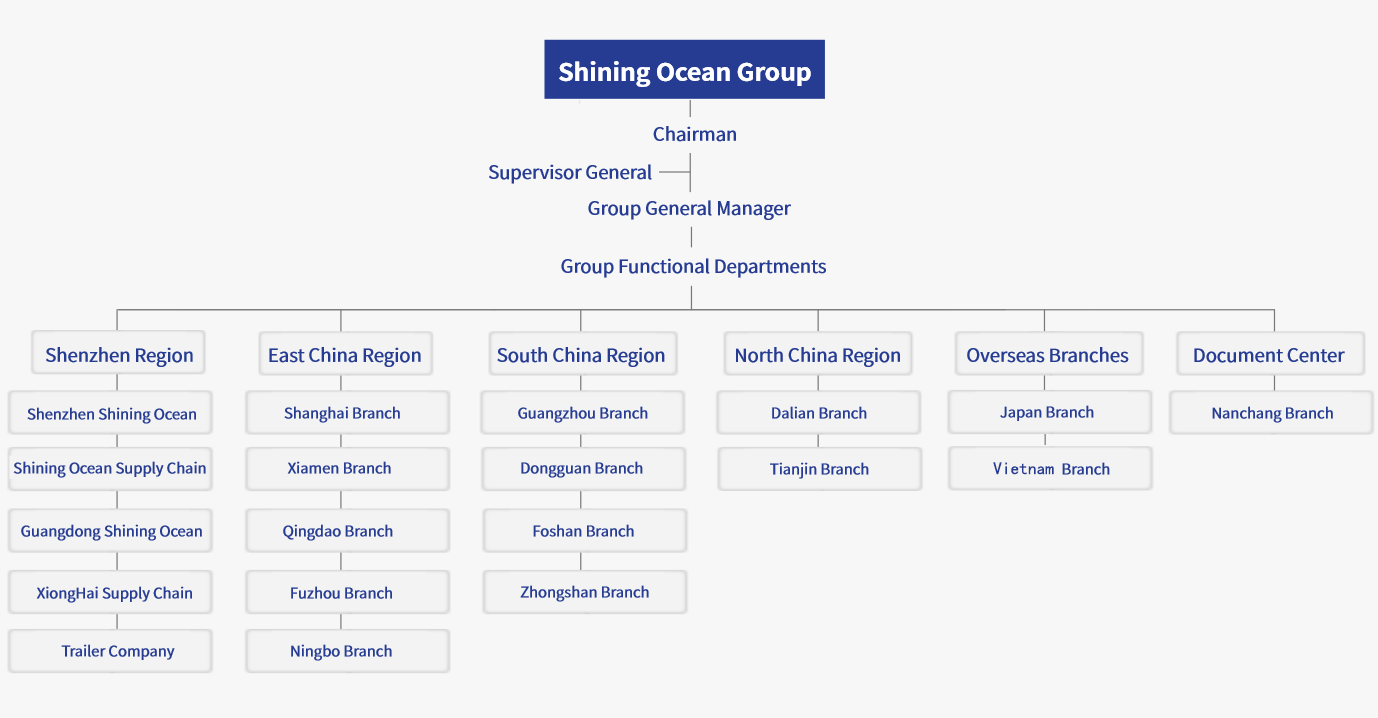Viewport: 1378px width, 718px height.
Task: Open the Vietnam Branch box
Action: (1050, 469)
